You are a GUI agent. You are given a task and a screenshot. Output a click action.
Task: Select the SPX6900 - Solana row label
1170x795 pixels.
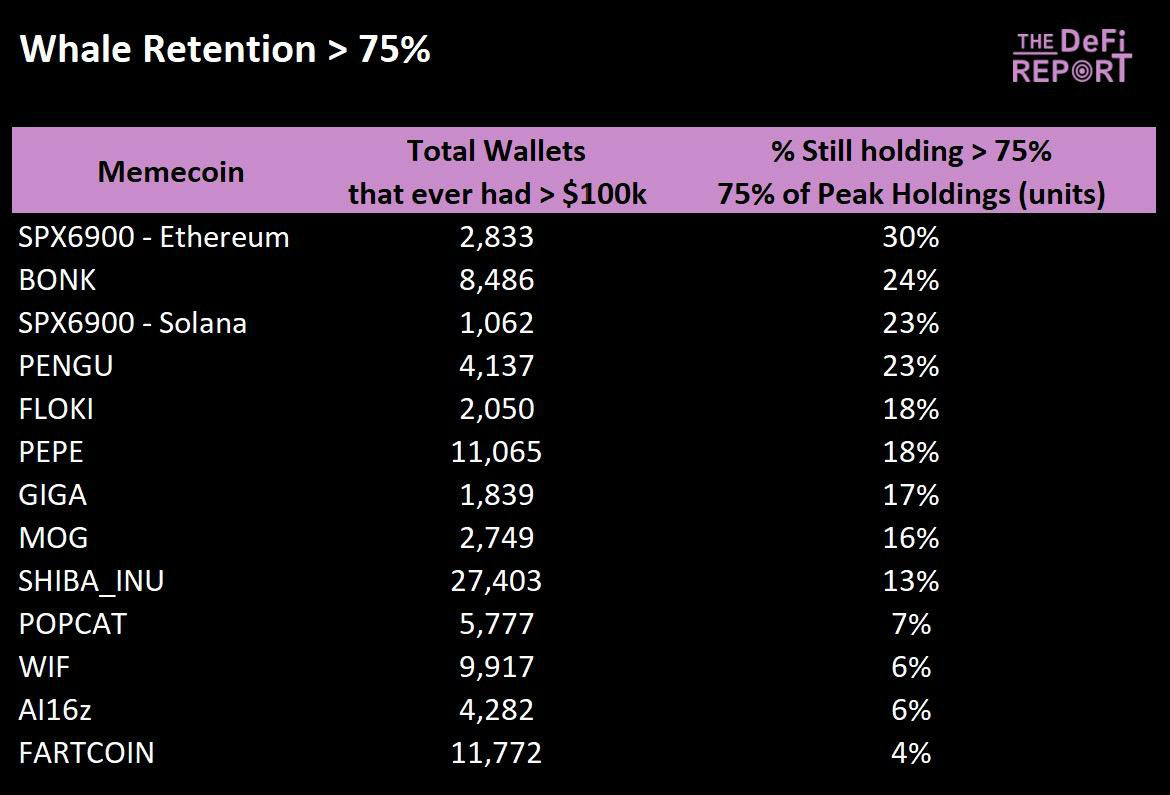point(133,323)
